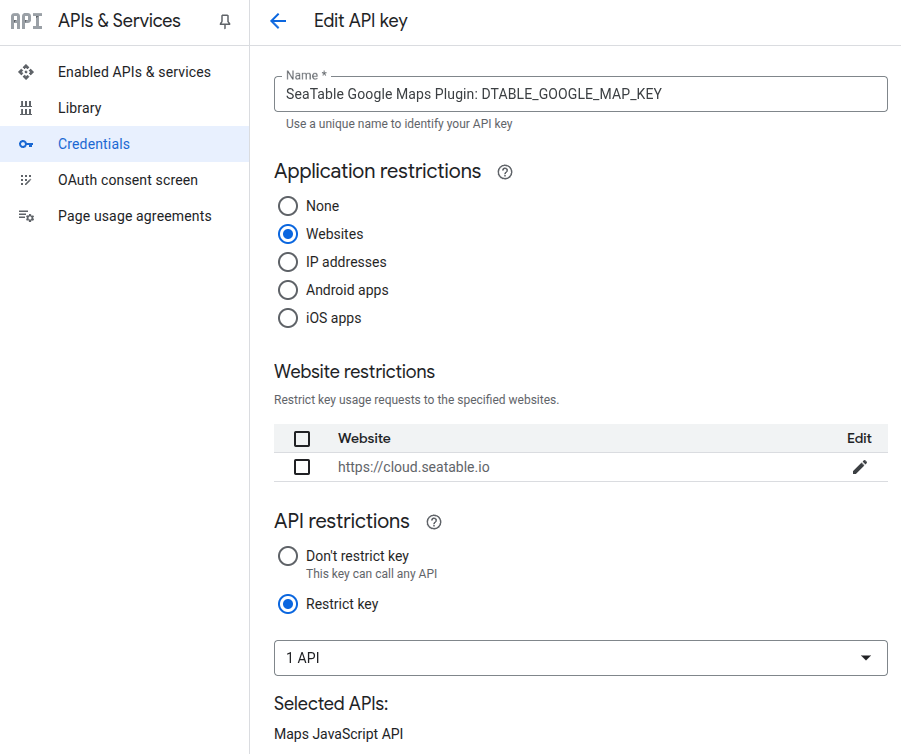901x754 pixels.
Task: Edit the cloud.seatable.io website with pencil icon
Action: [859, 467]
